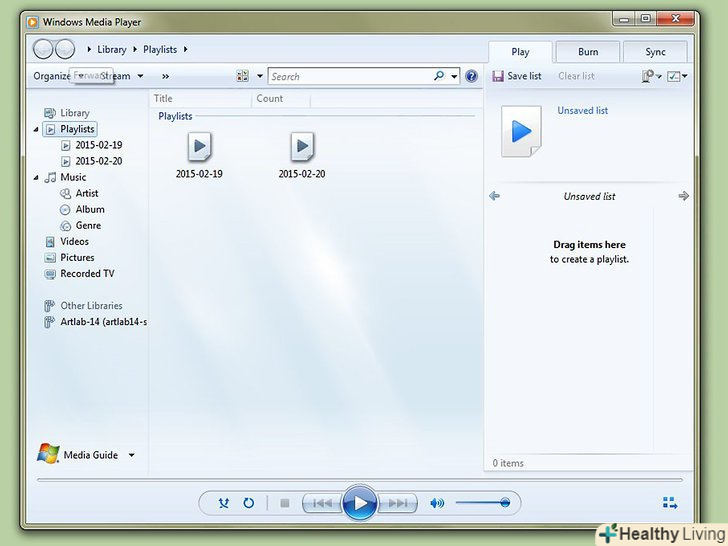The height and width of the screenshot is (546, 728).
Task: Switch to the Sync tab
Action: [x=655, y=52]
